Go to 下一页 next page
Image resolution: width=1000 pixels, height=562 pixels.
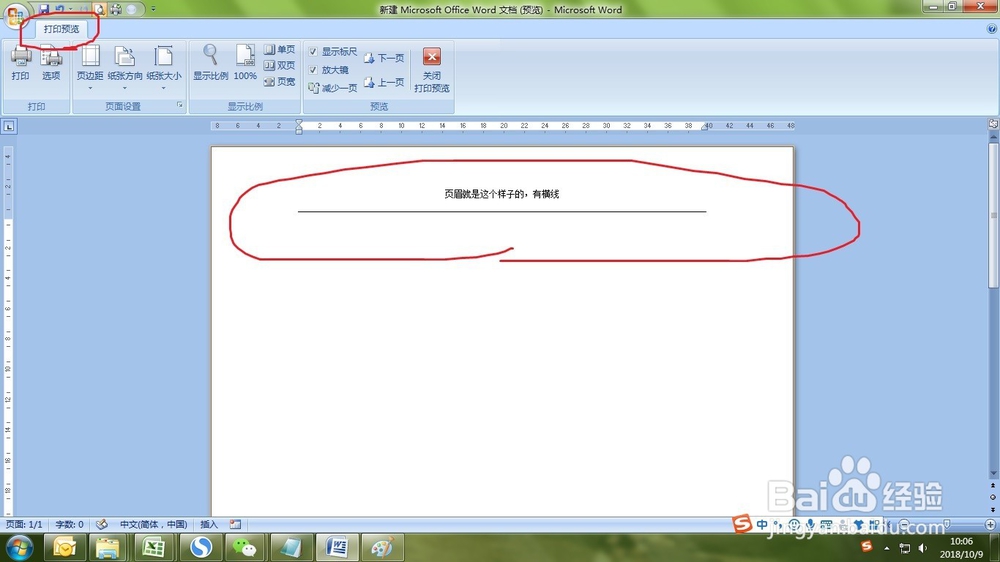point(384,58)
